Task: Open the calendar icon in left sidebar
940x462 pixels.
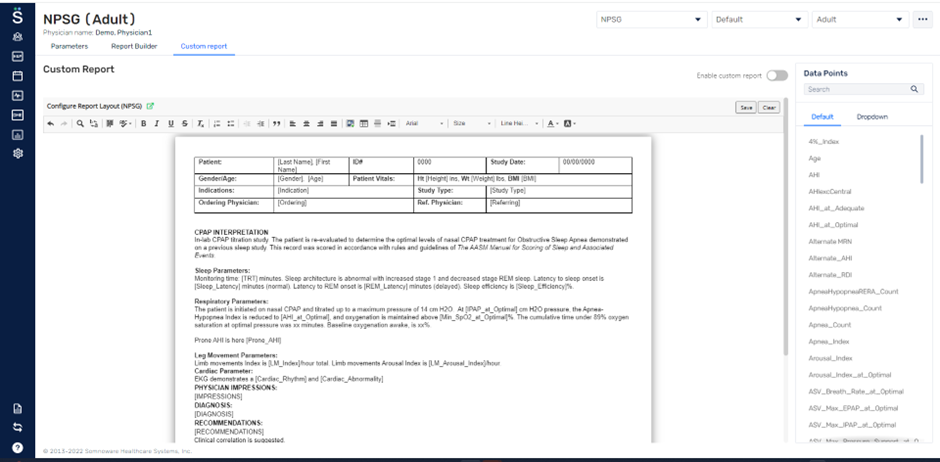Action: click(17, 76)
